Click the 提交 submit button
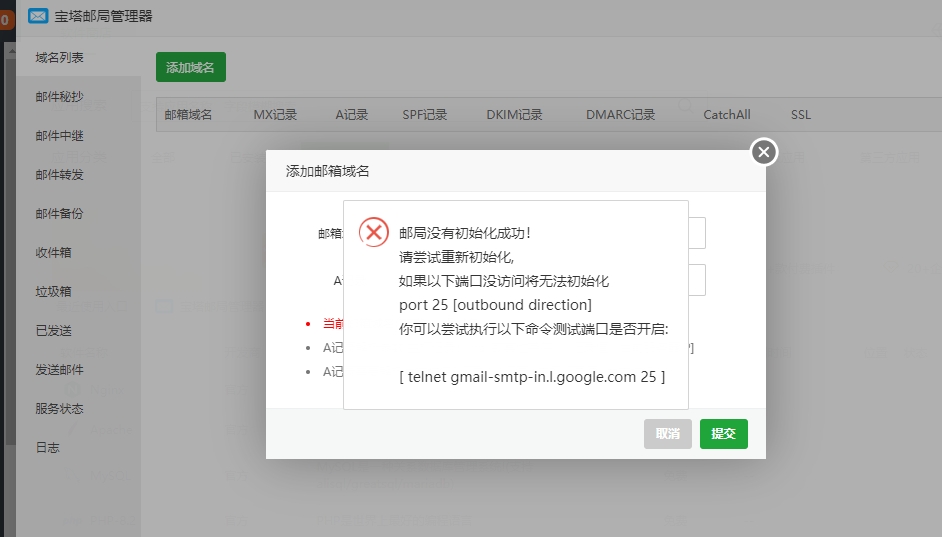This screenshot has height=537, width=942. [723, 434]
